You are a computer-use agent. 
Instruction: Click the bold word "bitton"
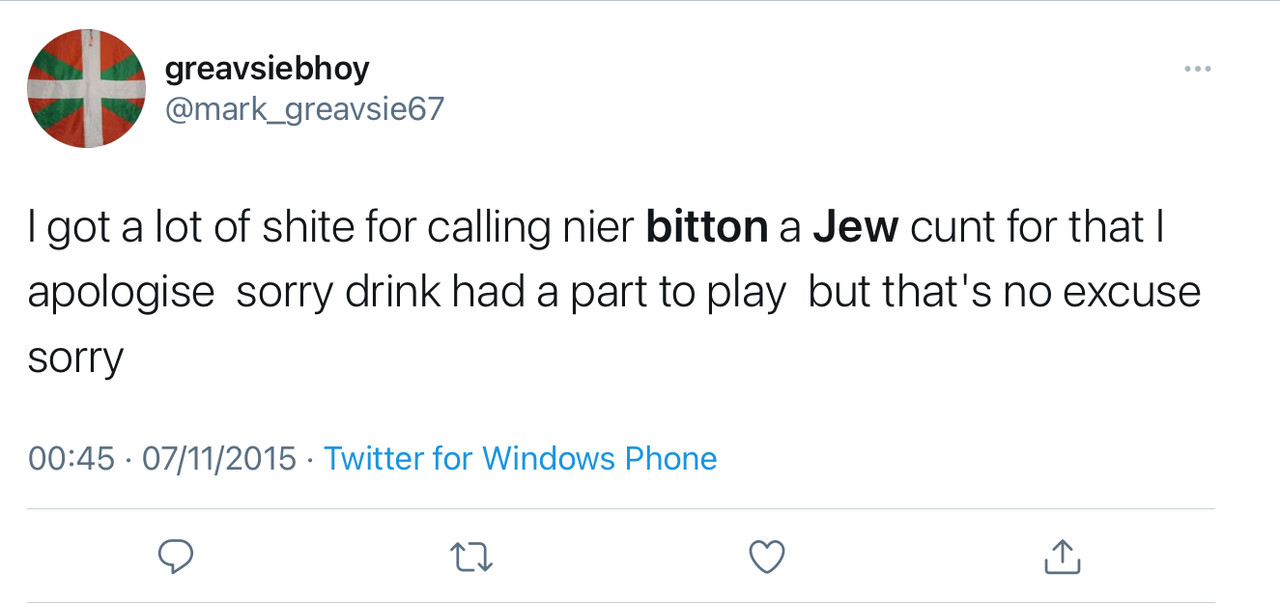(x=707, y=228)
